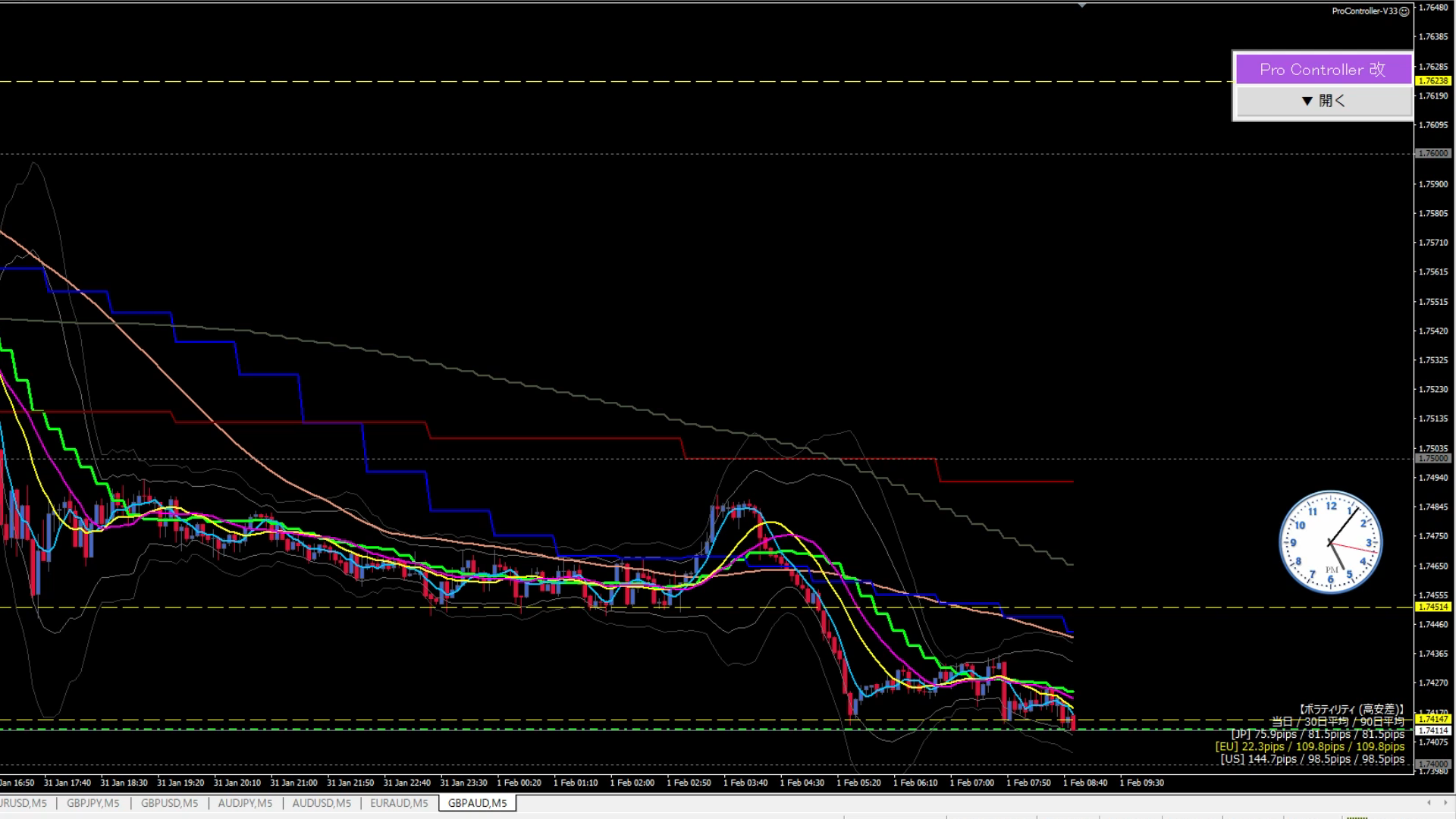Click the 1 Feb 08:40 time axis label

click(1085, 783)
